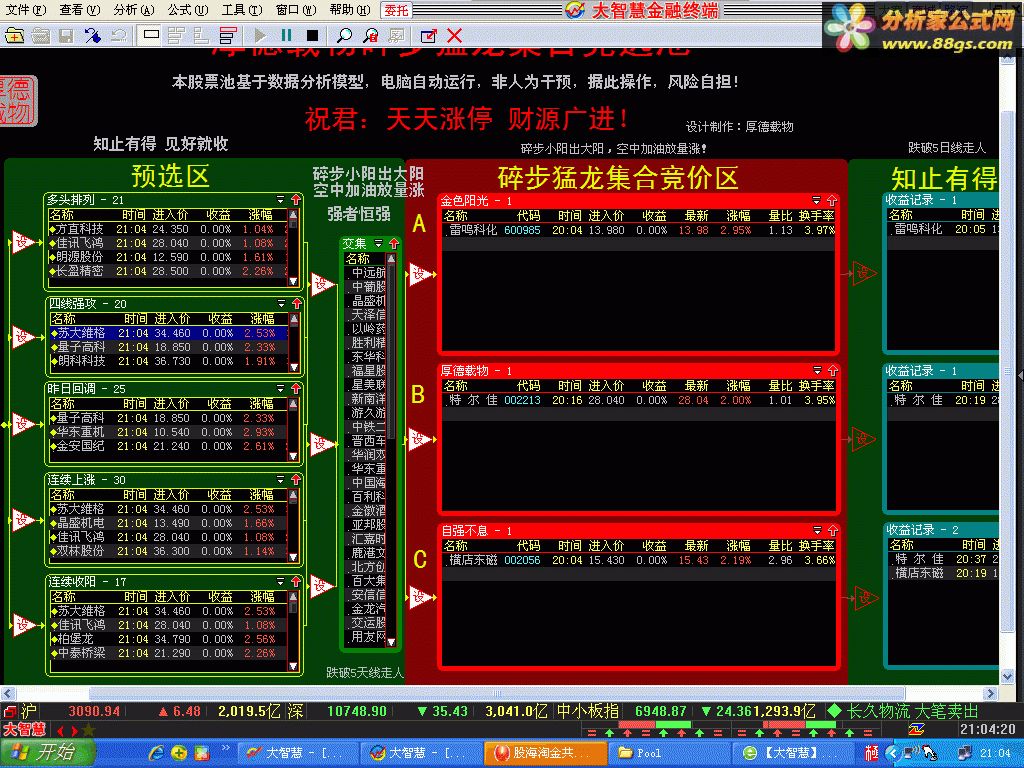1024x768 pixels.
Task: Click the 沪 index value 3090.94
Action: (94, 711)
